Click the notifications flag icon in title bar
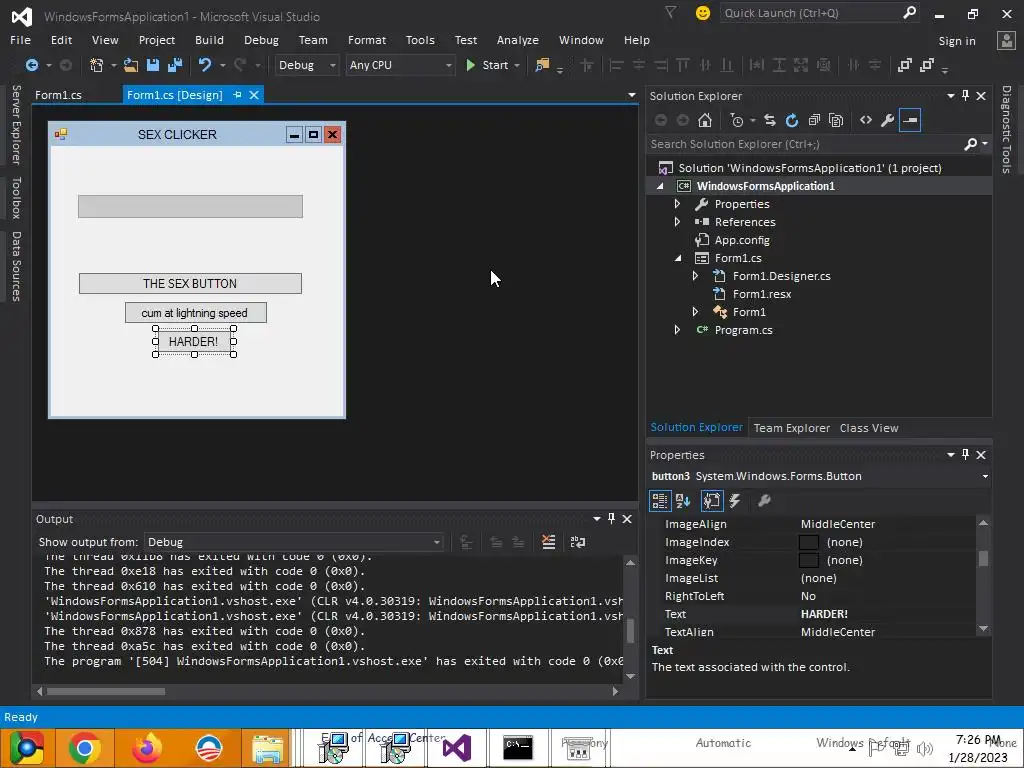1024x768 pixels. (670, 12)
